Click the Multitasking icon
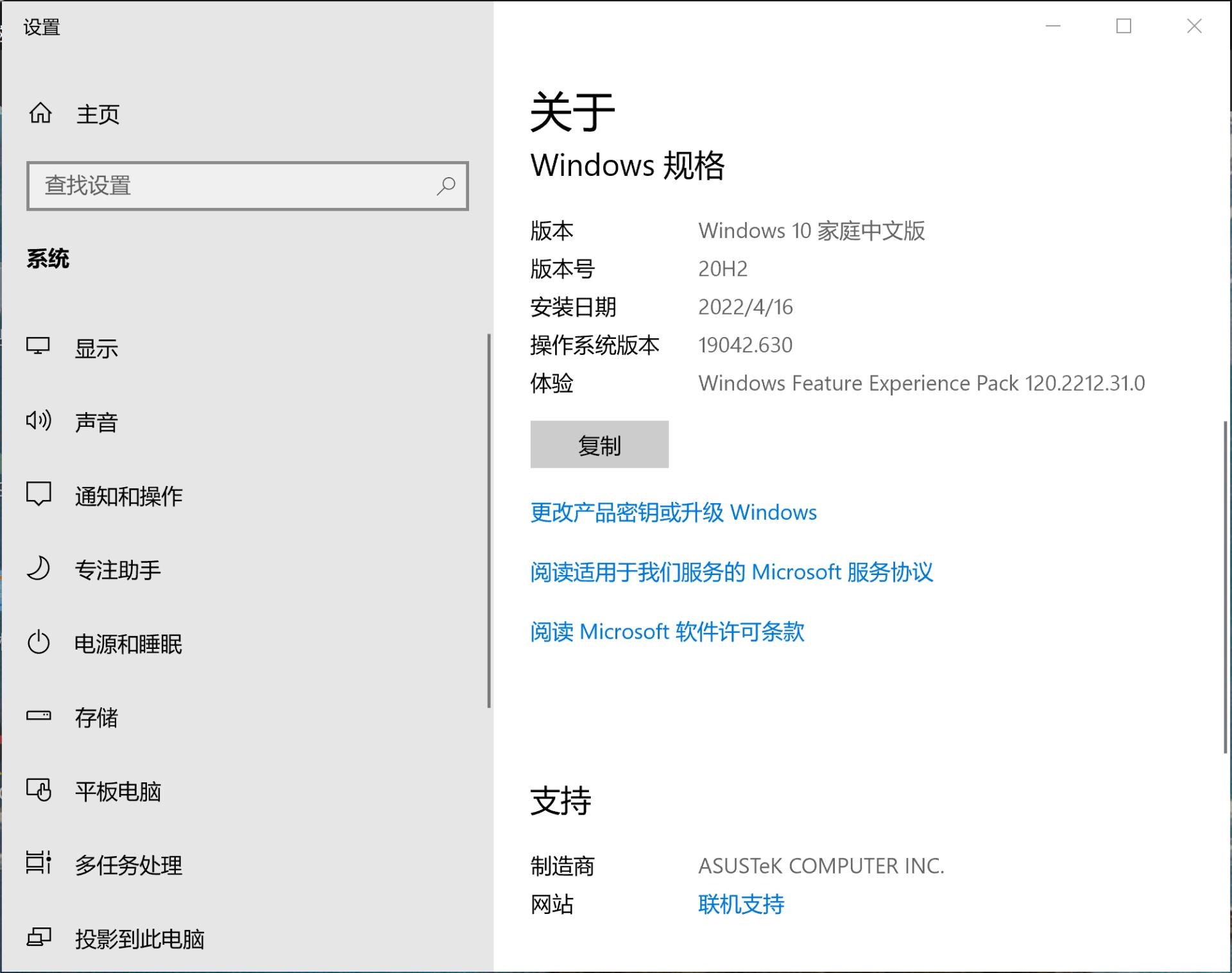The height and width of the screenshot is (973, 1232). coord(38,863)
